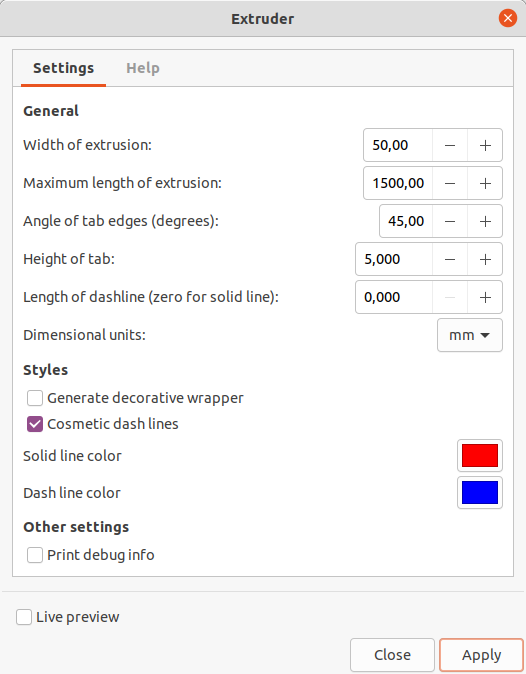The width and height of the screenshot is (526, 674).
Task: Decrease Width of extrusion with minus button
Action: (x=450, y=145)
